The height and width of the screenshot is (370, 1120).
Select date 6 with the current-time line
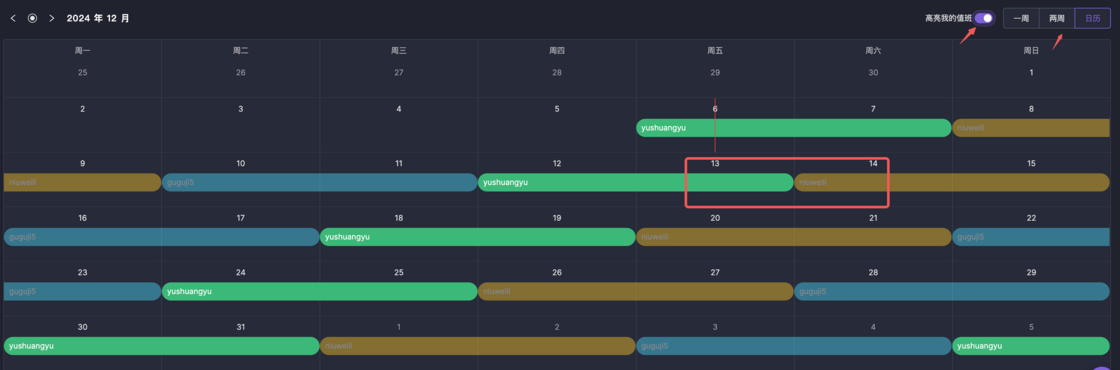pos(715,109)
